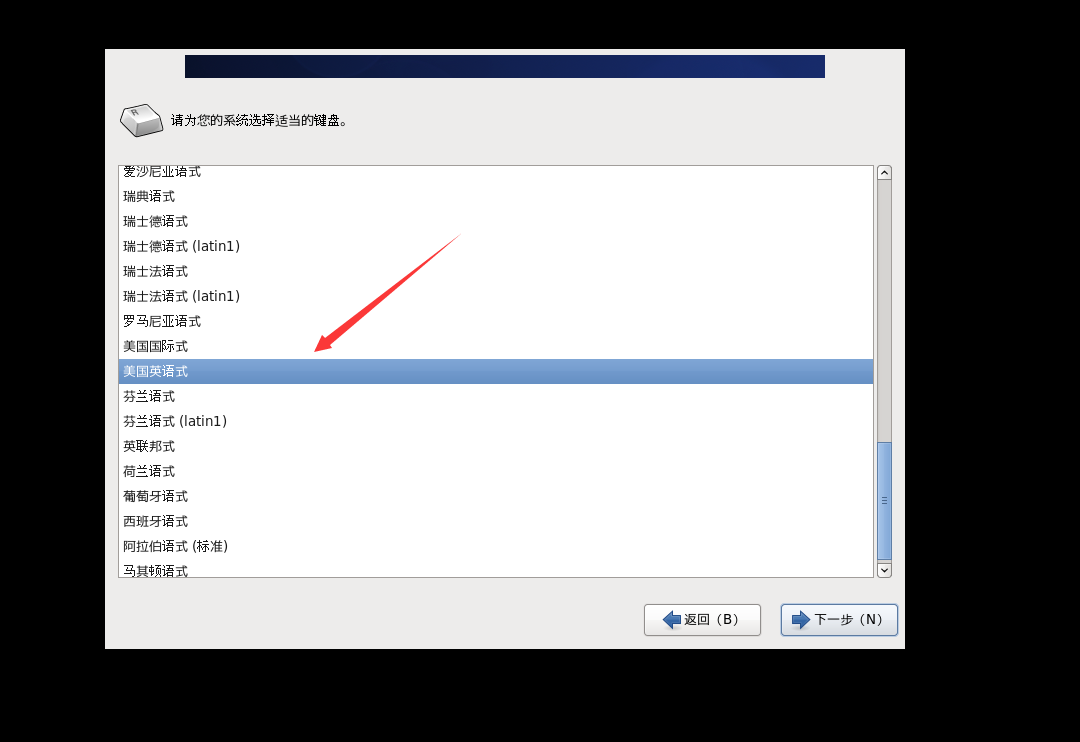Pick 瑞士法语式 (latin1) from the list
Image resolution: width=1080 pixels, height=742 pixels.
(496, 296)
